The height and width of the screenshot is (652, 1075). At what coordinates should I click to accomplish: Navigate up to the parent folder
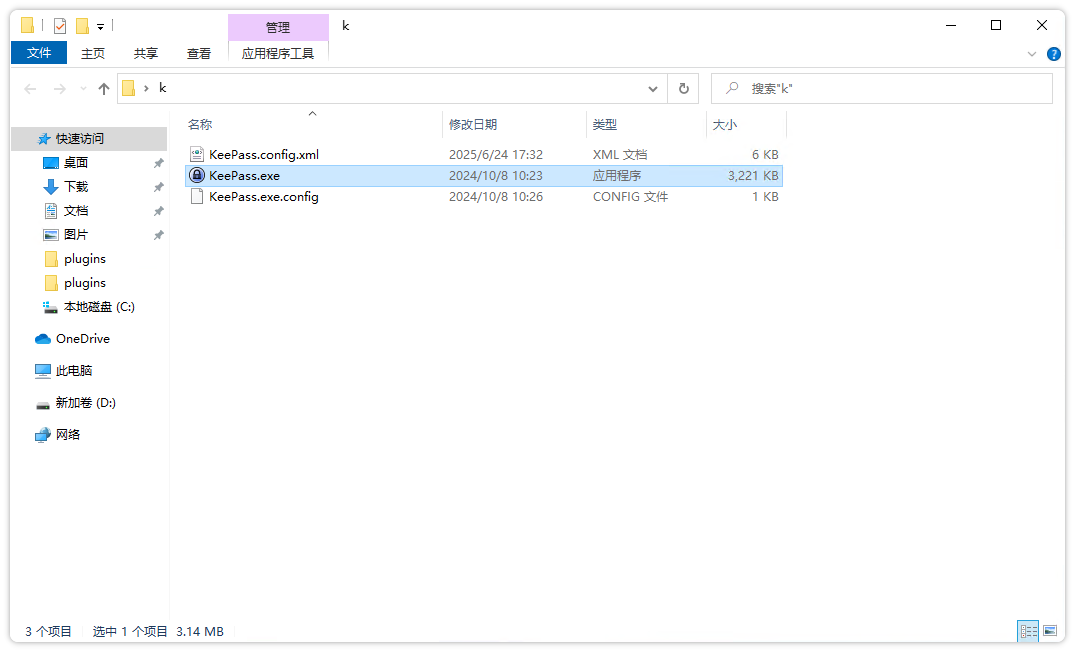(104, 88)
